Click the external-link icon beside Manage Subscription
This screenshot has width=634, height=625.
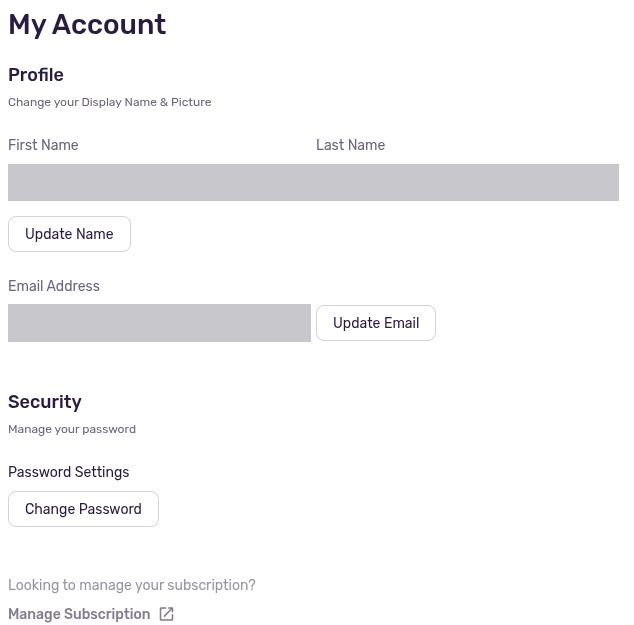(166, 614)
